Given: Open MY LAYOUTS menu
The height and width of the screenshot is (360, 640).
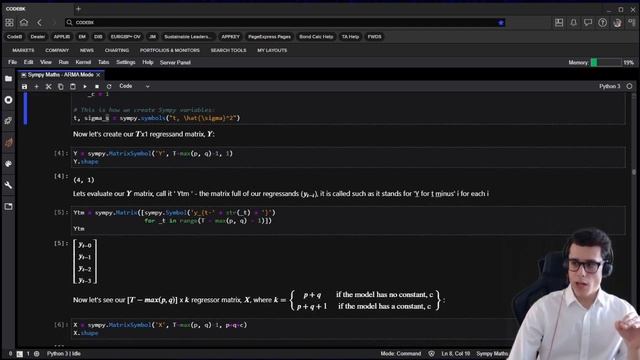Looking at the screenshot, I should (x=272, y=50).
